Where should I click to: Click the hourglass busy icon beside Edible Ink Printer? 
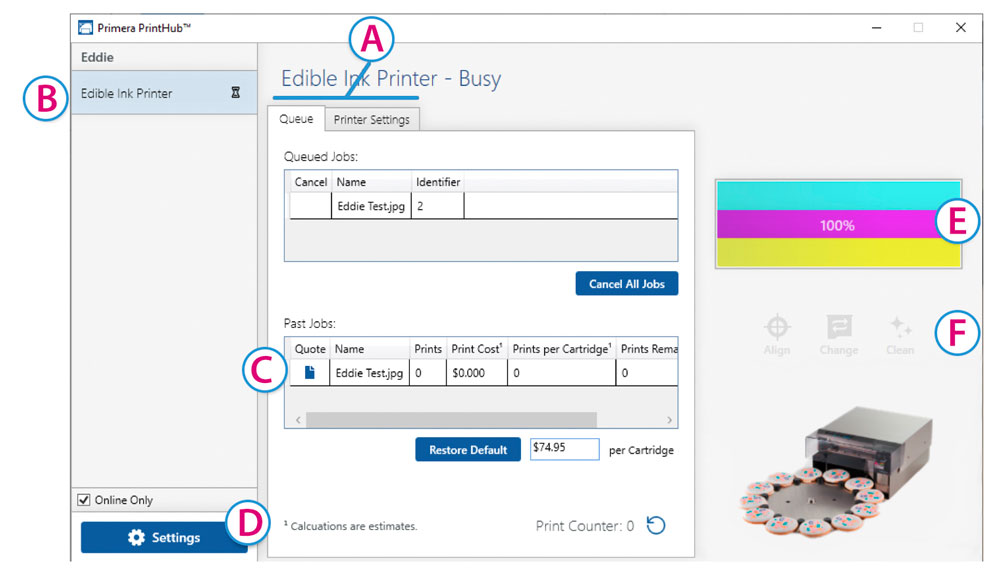pos(235,92)
